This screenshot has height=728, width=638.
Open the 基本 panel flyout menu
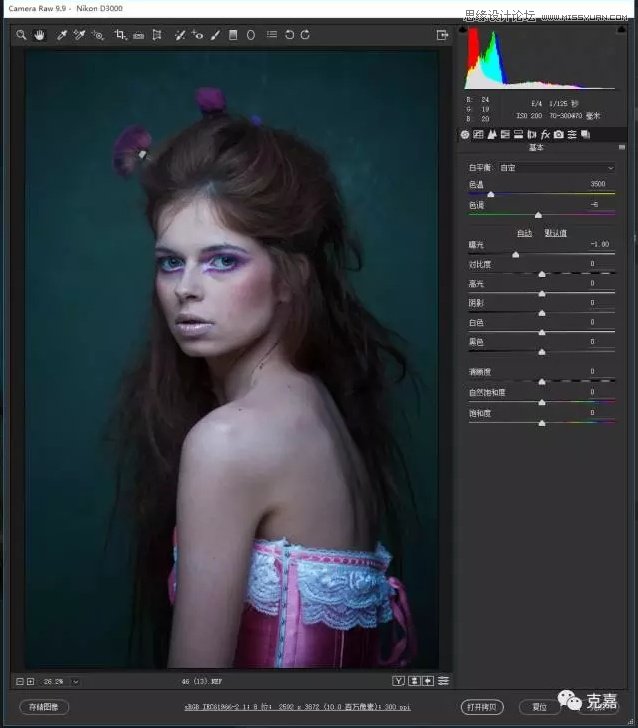[x=622, y=148]
